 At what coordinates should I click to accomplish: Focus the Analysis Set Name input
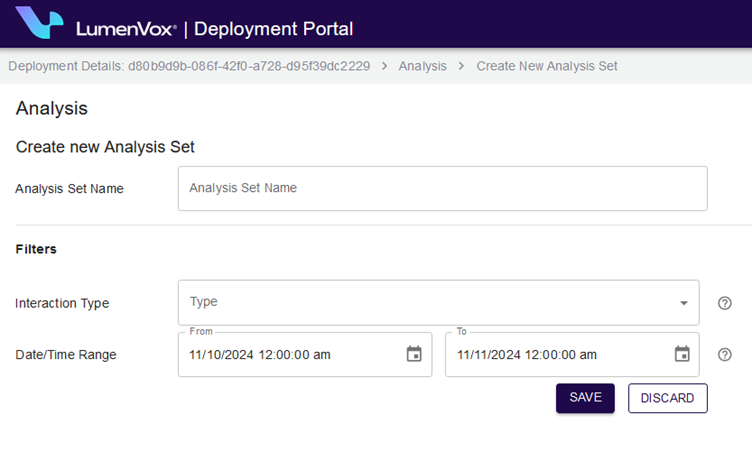tap(442, 188)
